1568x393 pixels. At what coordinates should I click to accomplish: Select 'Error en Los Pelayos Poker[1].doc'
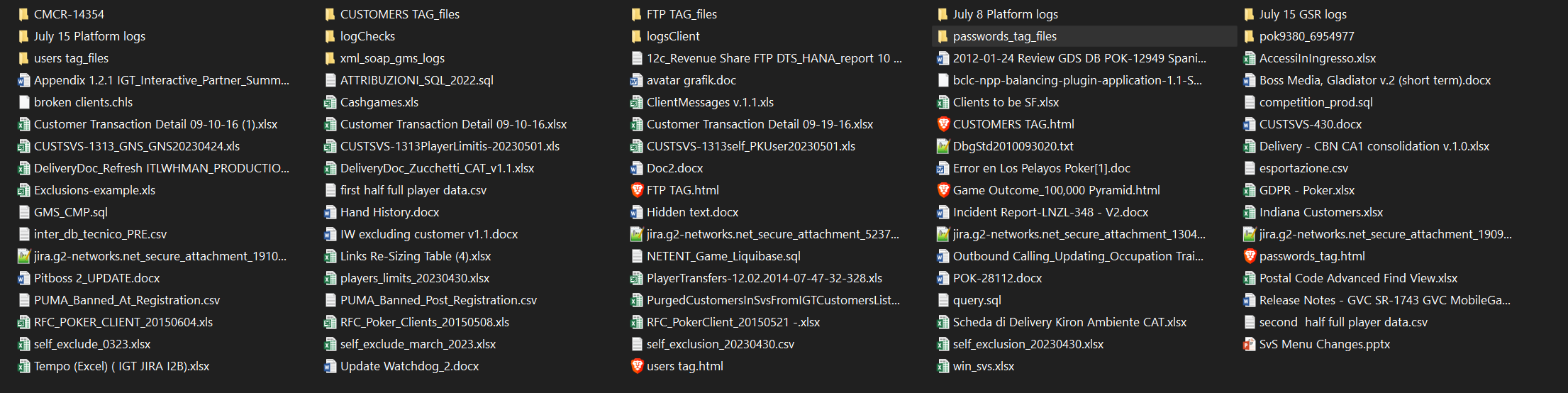coord(1041,168)
